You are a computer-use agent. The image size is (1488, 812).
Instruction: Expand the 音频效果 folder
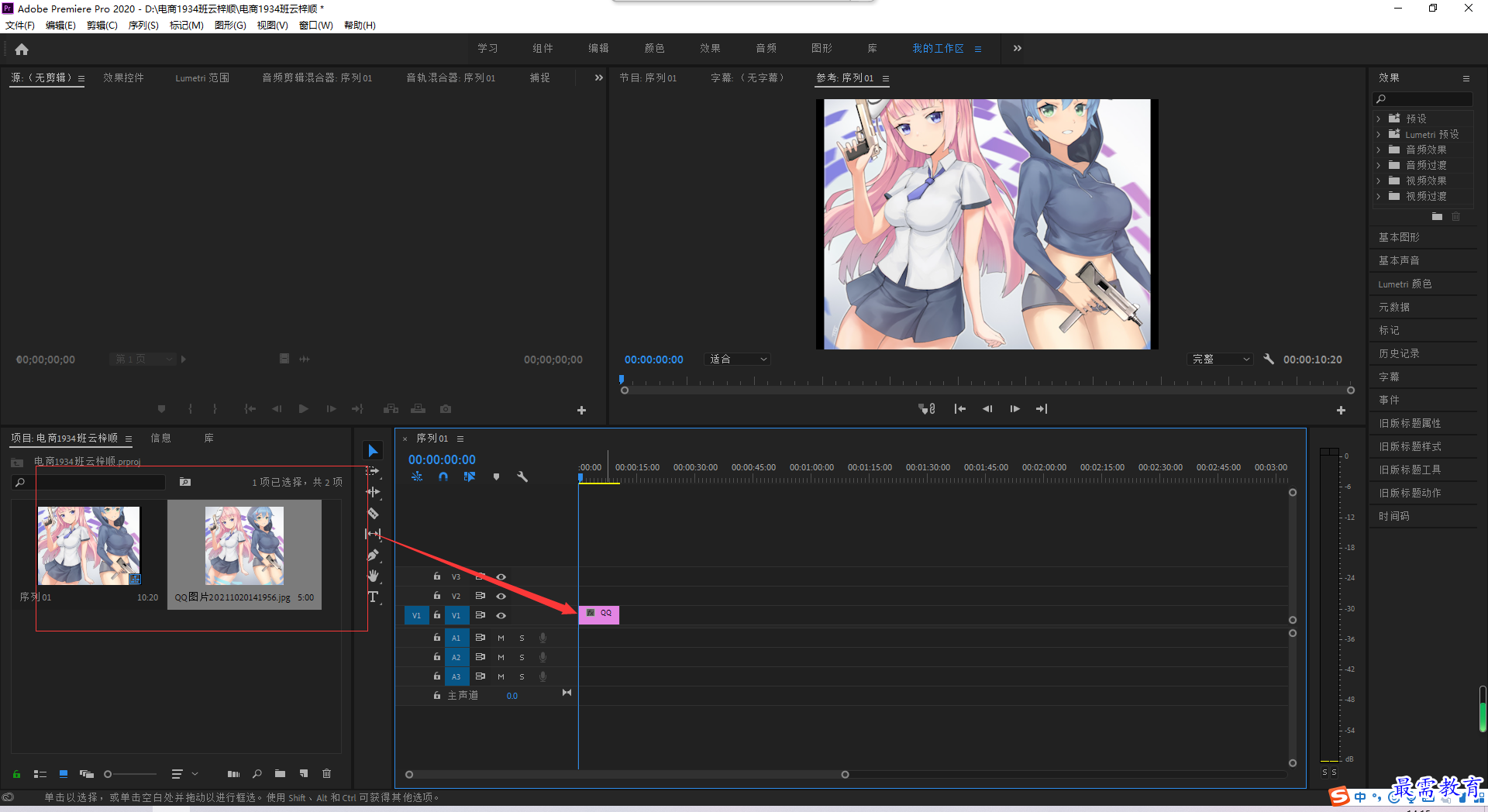[1379, 150]
